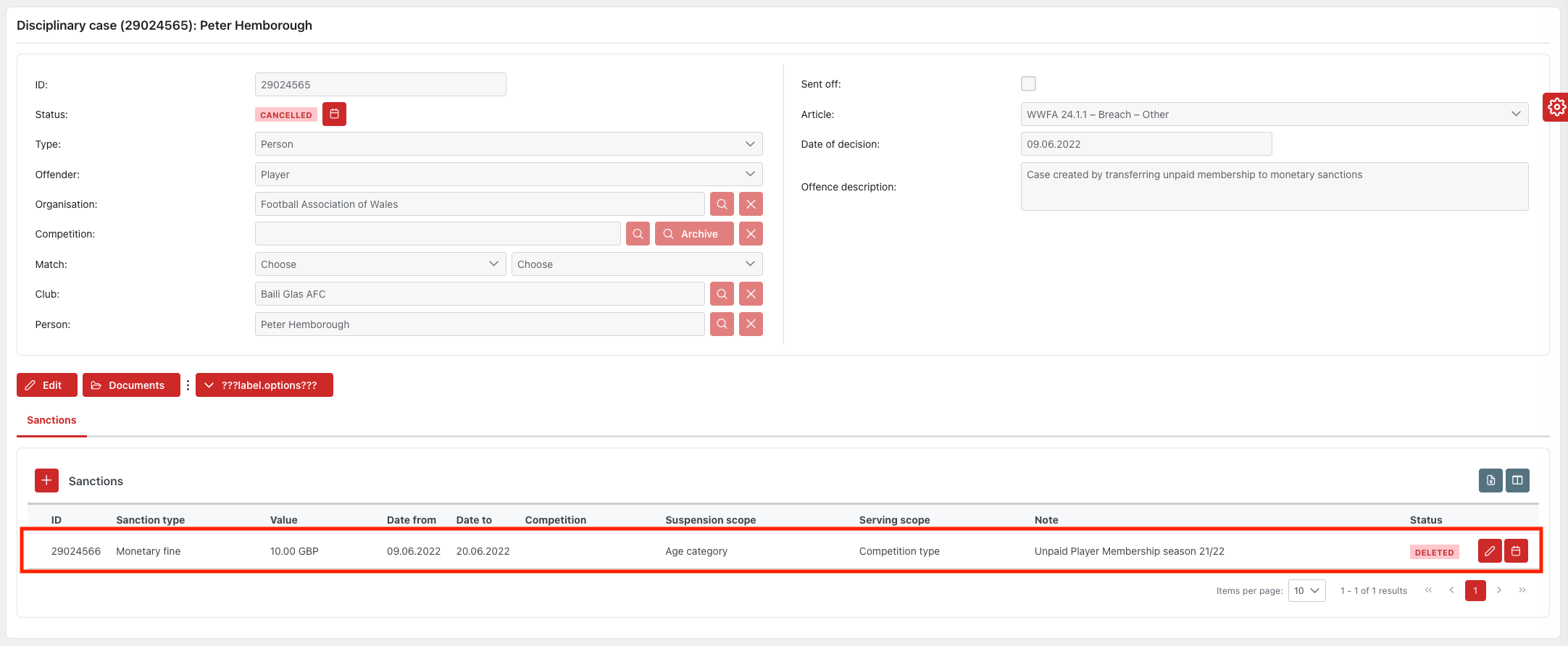Click pencil edit icon in sanction row
The width and height of the screenshot is (1568, 646).
(x=1489, y=551)
